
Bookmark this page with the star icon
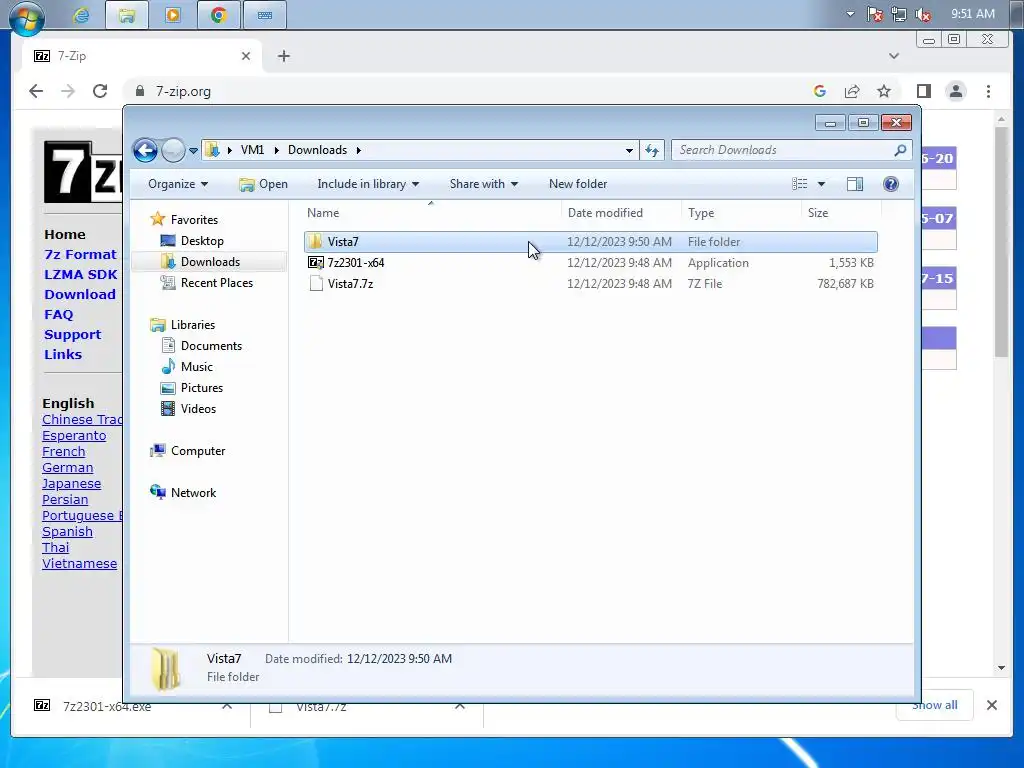pos(884,91)
